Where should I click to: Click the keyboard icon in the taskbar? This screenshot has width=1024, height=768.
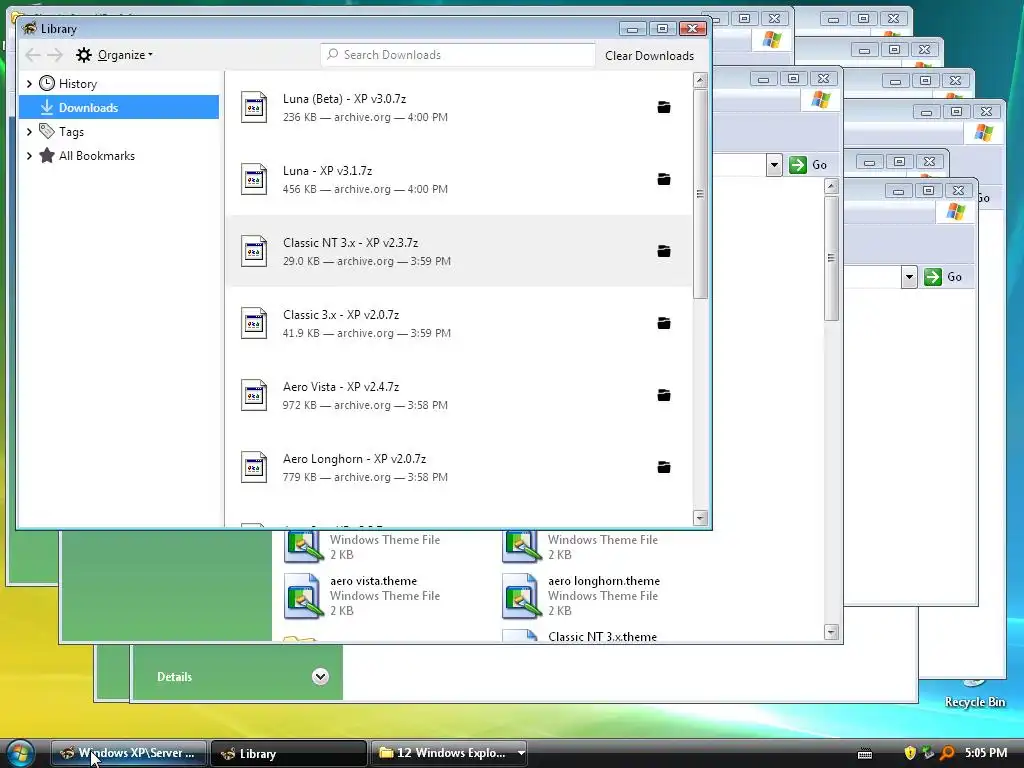click(865, 754)
